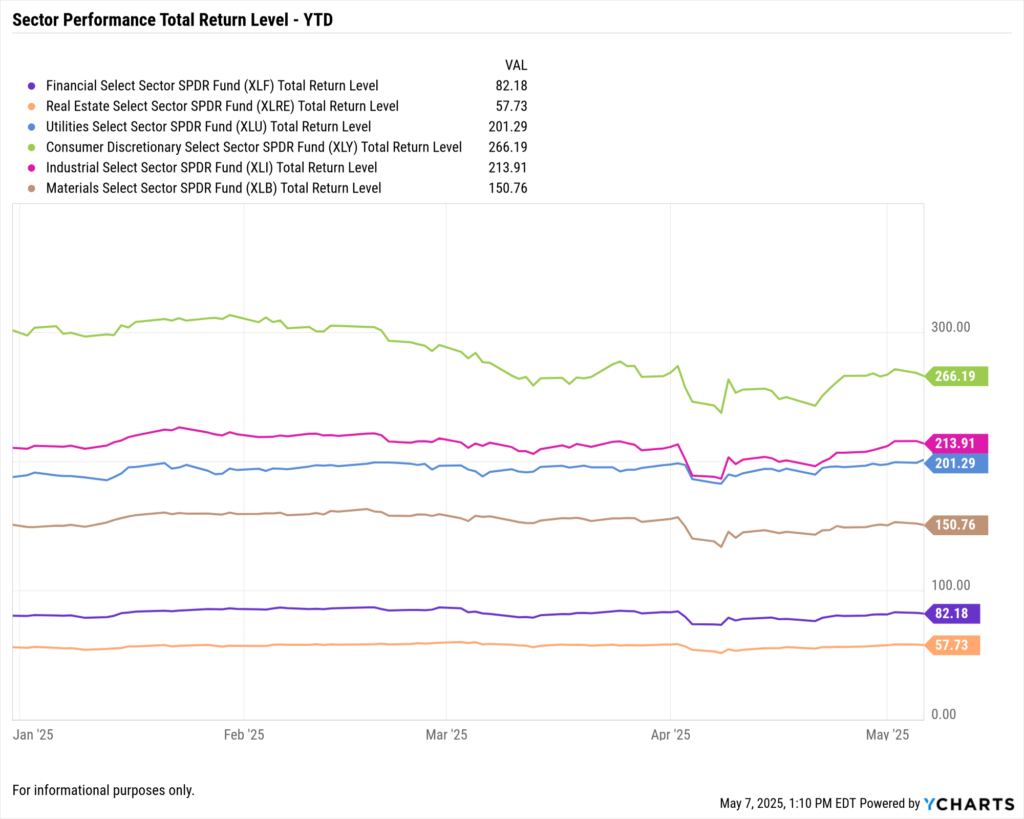Click the 0.00 y-axis label

(944, 714)
